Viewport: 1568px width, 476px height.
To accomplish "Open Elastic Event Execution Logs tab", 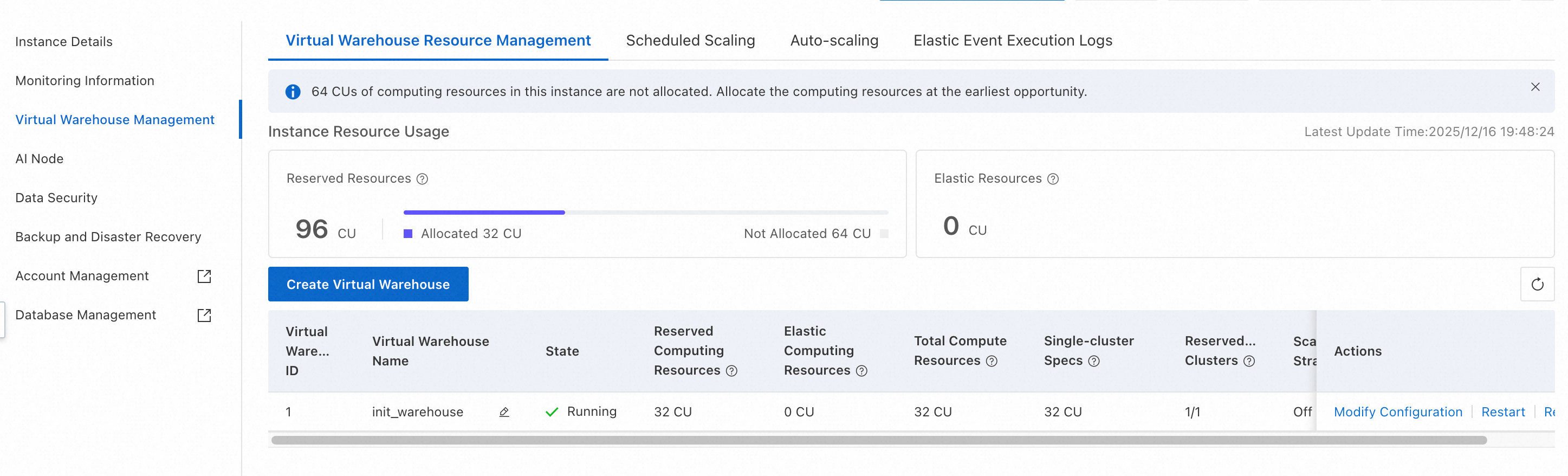I will pos(1012,40).
